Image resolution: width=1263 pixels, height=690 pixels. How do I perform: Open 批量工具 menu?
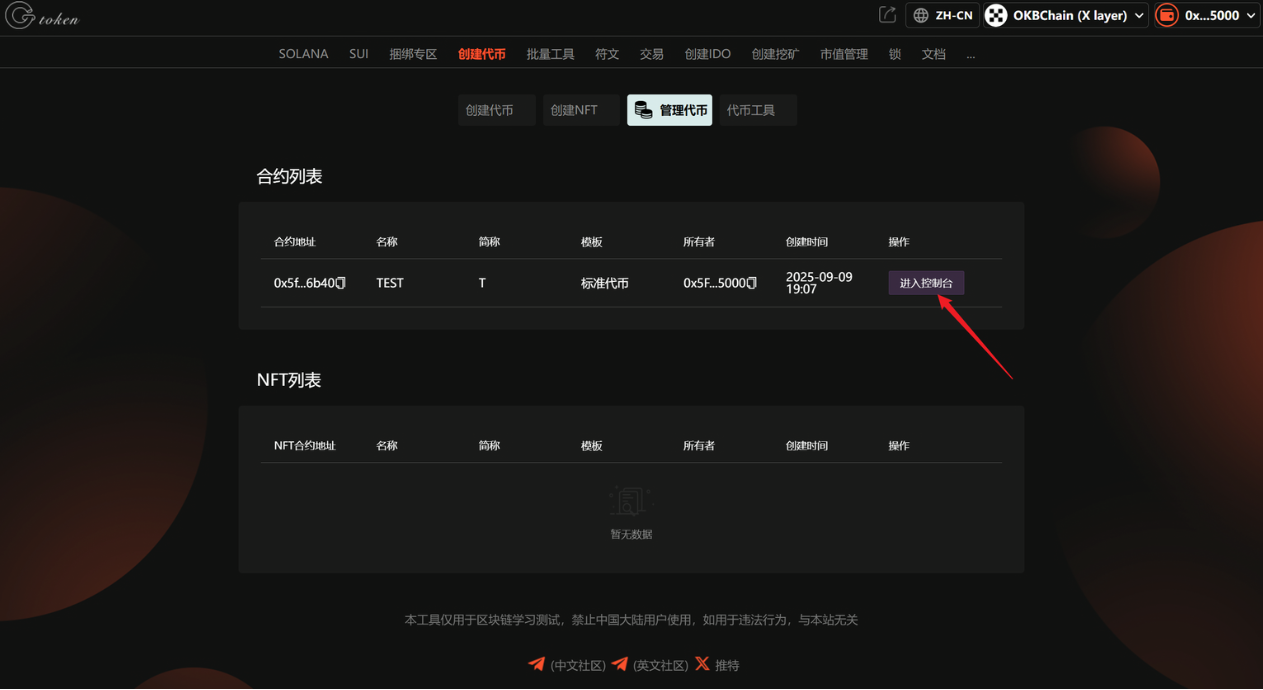(550, 54)
